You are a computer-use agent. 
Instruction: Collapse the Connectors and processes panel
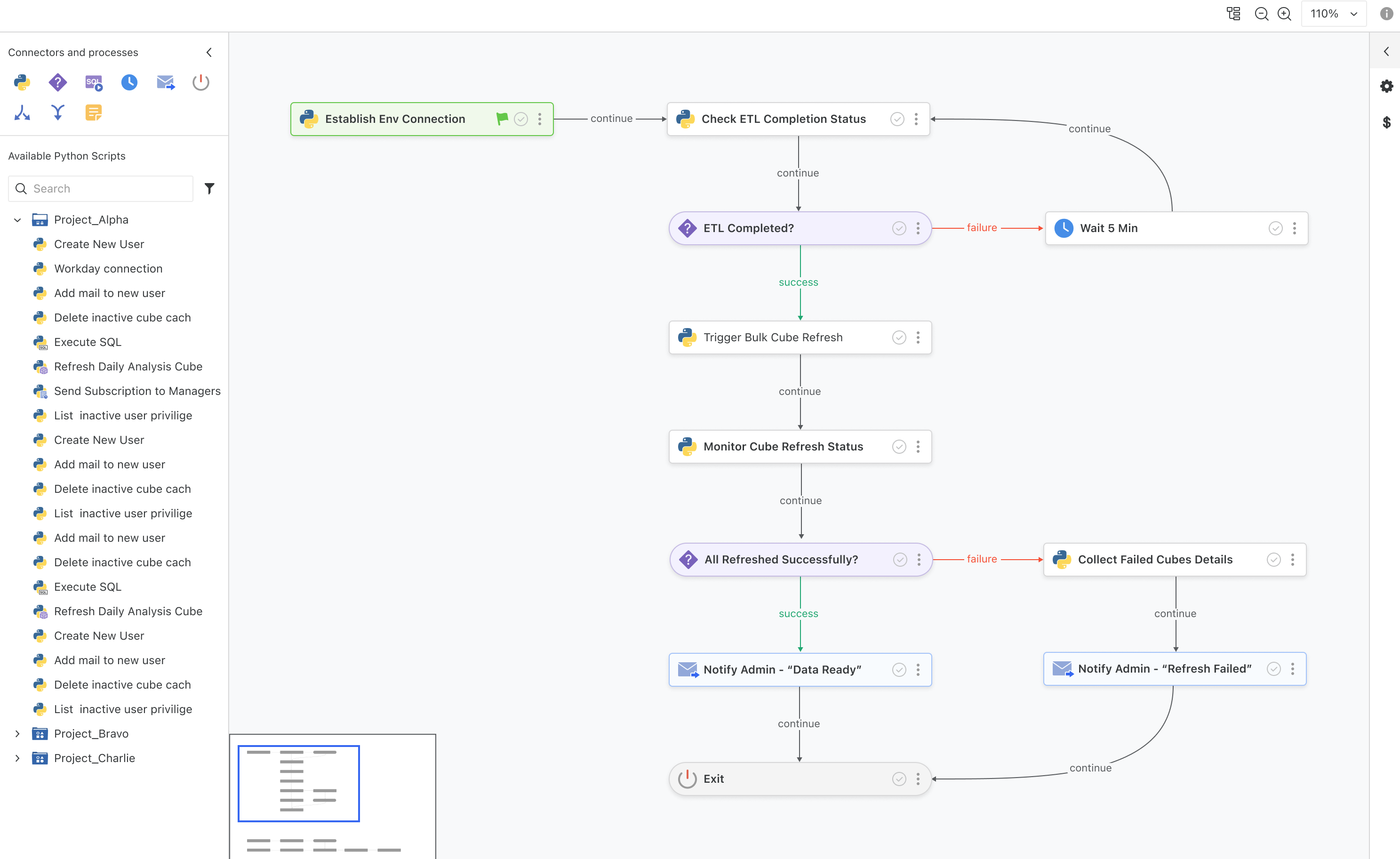click(209, 52)
